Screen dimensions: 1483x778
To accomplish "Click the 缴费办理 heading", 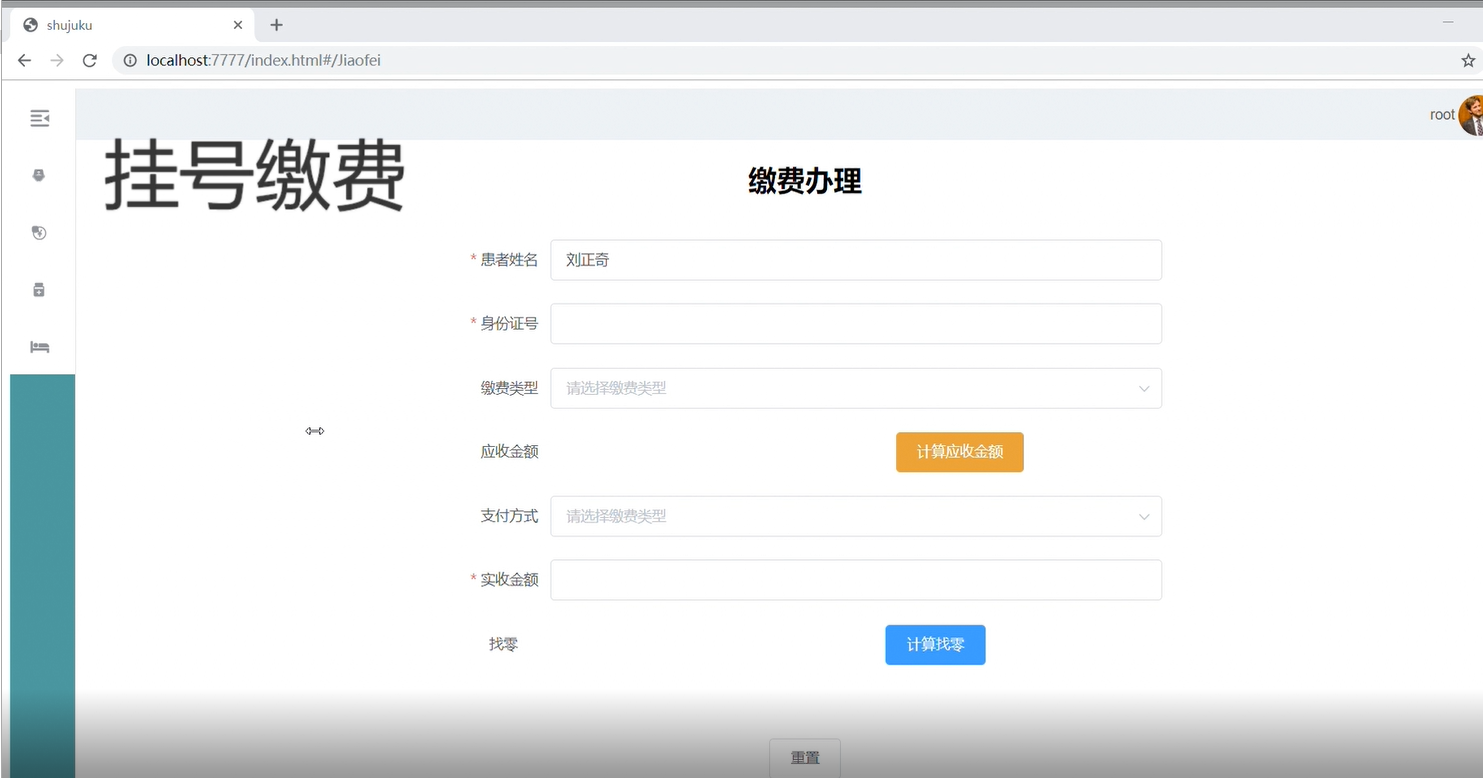I will coord(805,181).
